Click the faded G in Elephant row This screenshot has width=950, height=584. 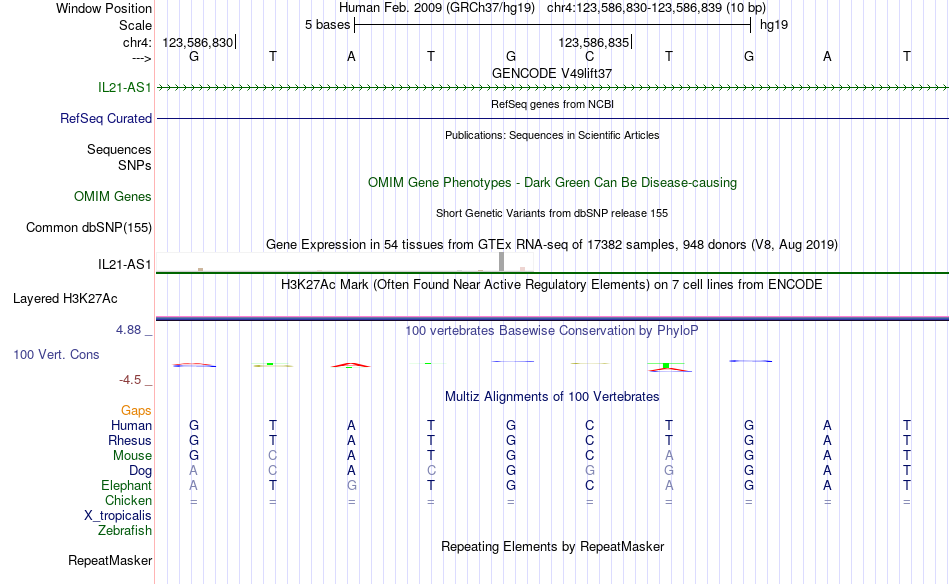(x=351, y=486)
